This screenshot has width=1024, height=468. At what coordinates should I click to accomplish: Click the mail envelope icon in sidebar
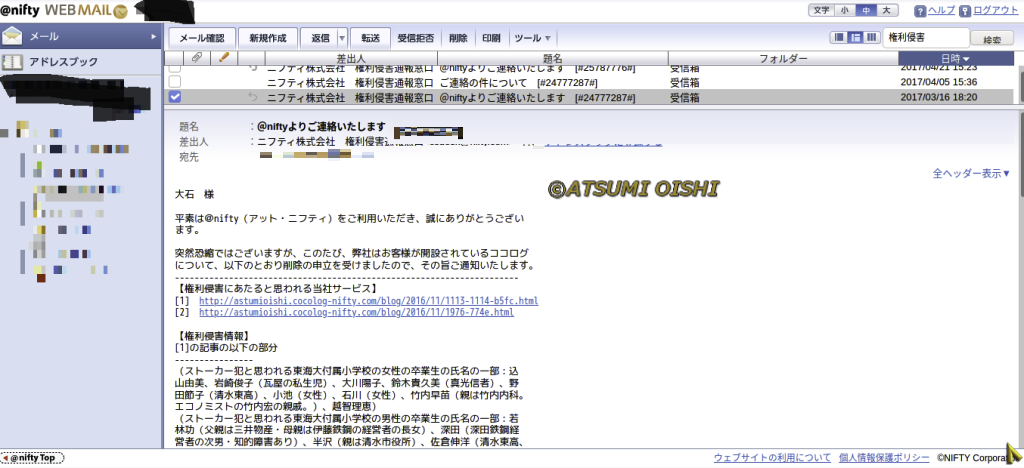pos(14,36)
